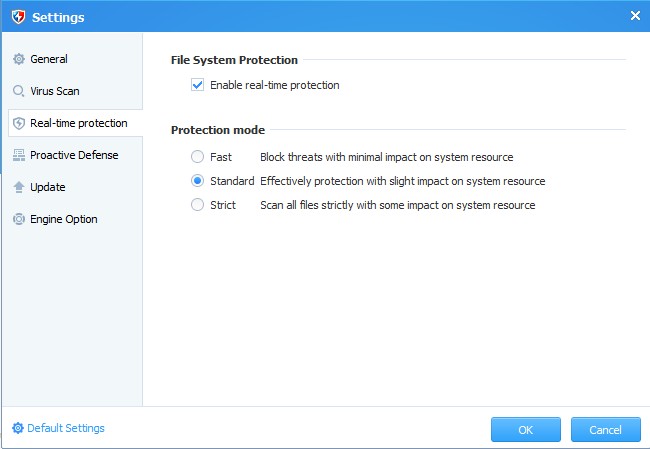Open the Update settings tab
The height and width of the screenshot is (449, 650).
click(48, 187)
